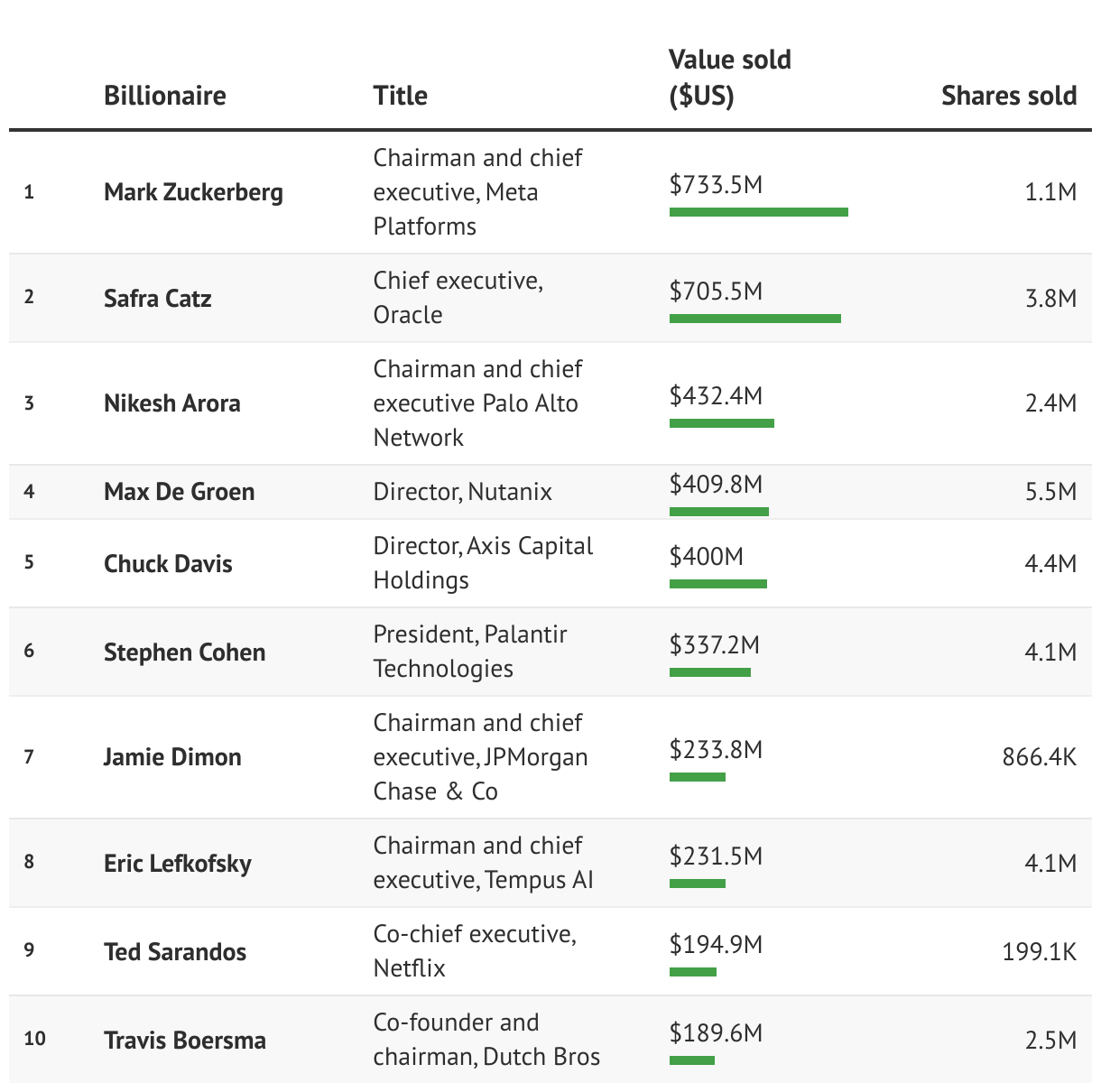Select the Mark Zuckerberg name cell
Viewport: 1101px width, 1092px height.
[x=193, y=192]
